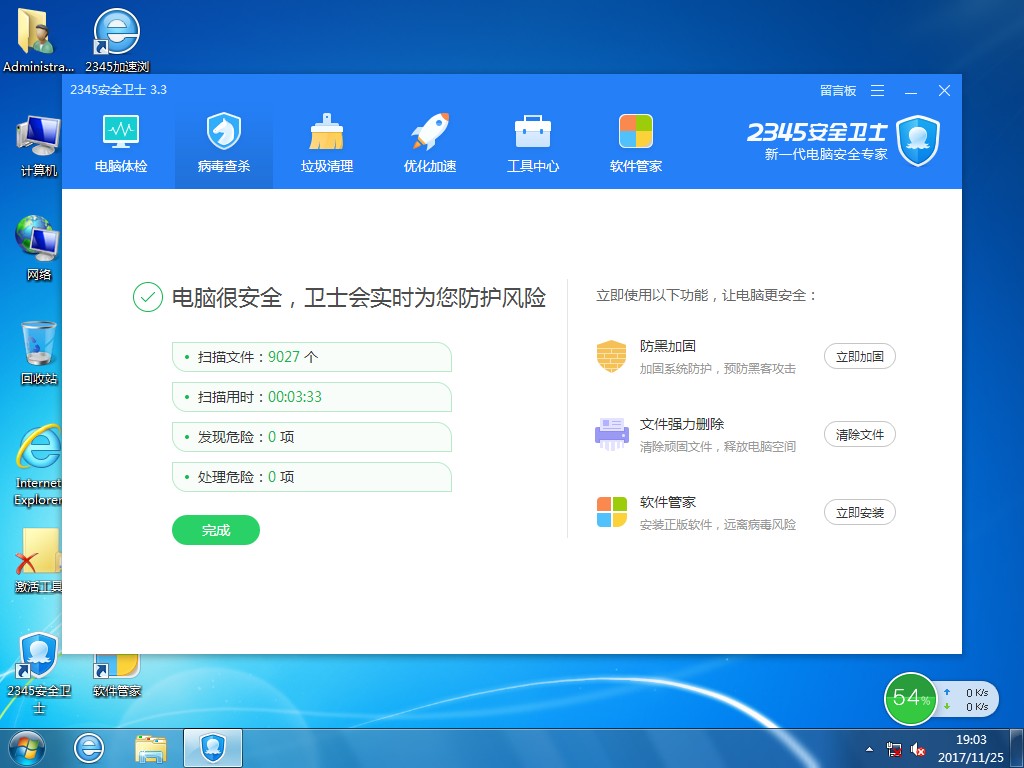This screenshot has height=768, width=1024.
Task: Click the 文件强力删除 feature title
Action: [x=682, y=424]
